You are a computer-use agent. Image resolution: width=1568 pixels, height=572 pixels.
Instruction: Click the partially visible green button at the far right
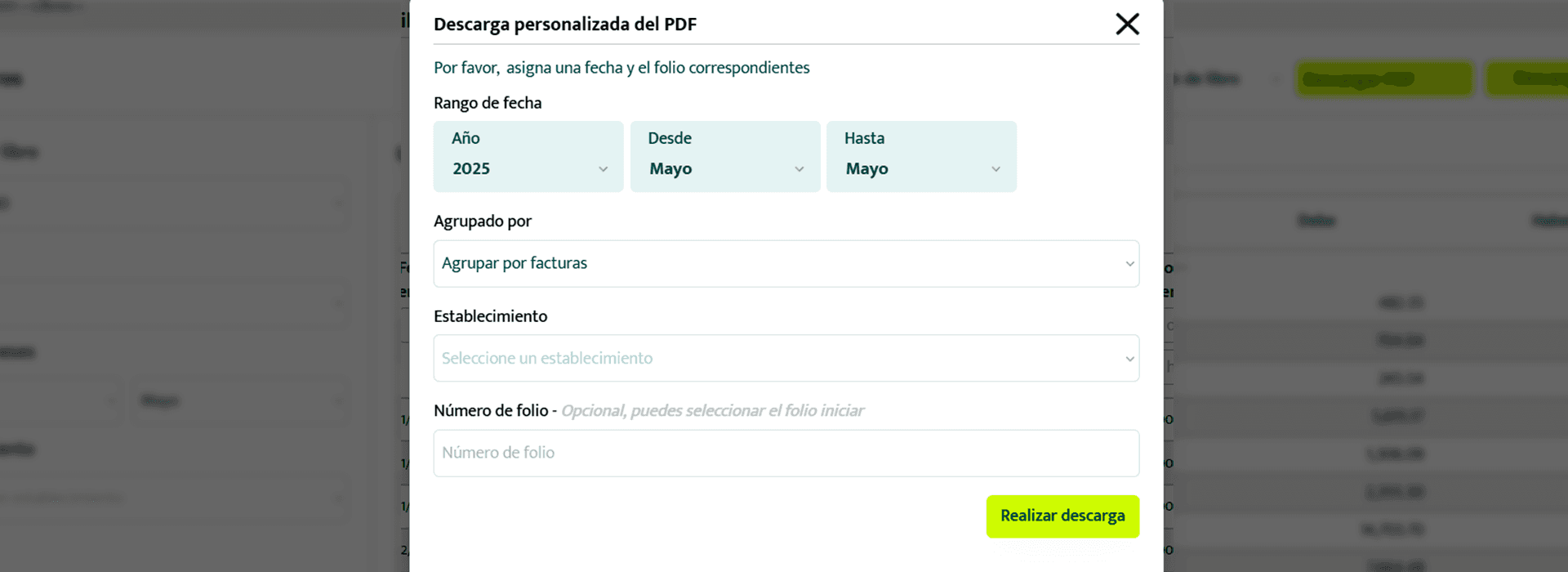[1526, 79]
